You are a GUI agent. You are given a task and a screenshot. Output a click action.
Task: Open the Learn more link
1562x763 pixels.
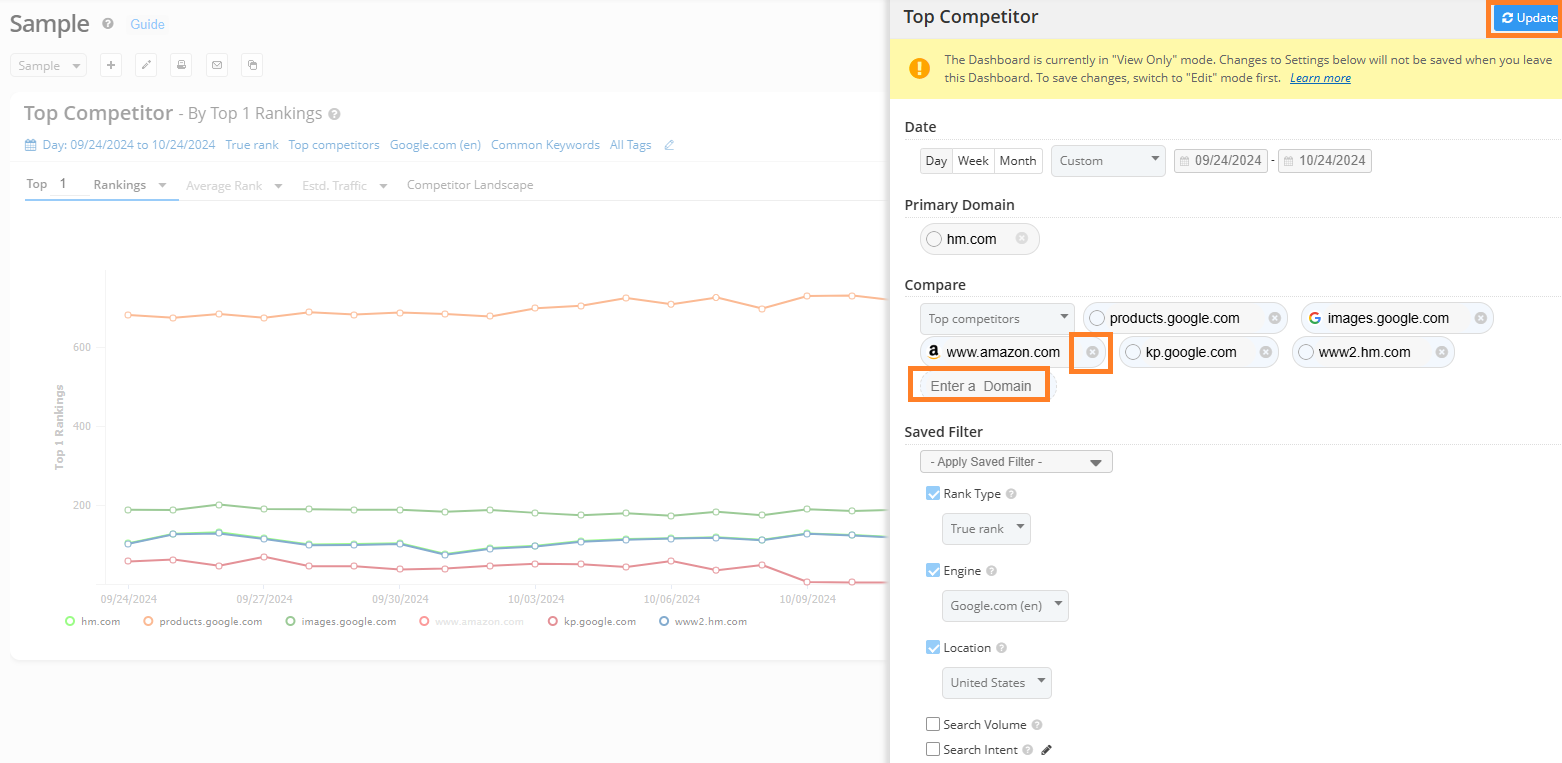coord(1320,78)
